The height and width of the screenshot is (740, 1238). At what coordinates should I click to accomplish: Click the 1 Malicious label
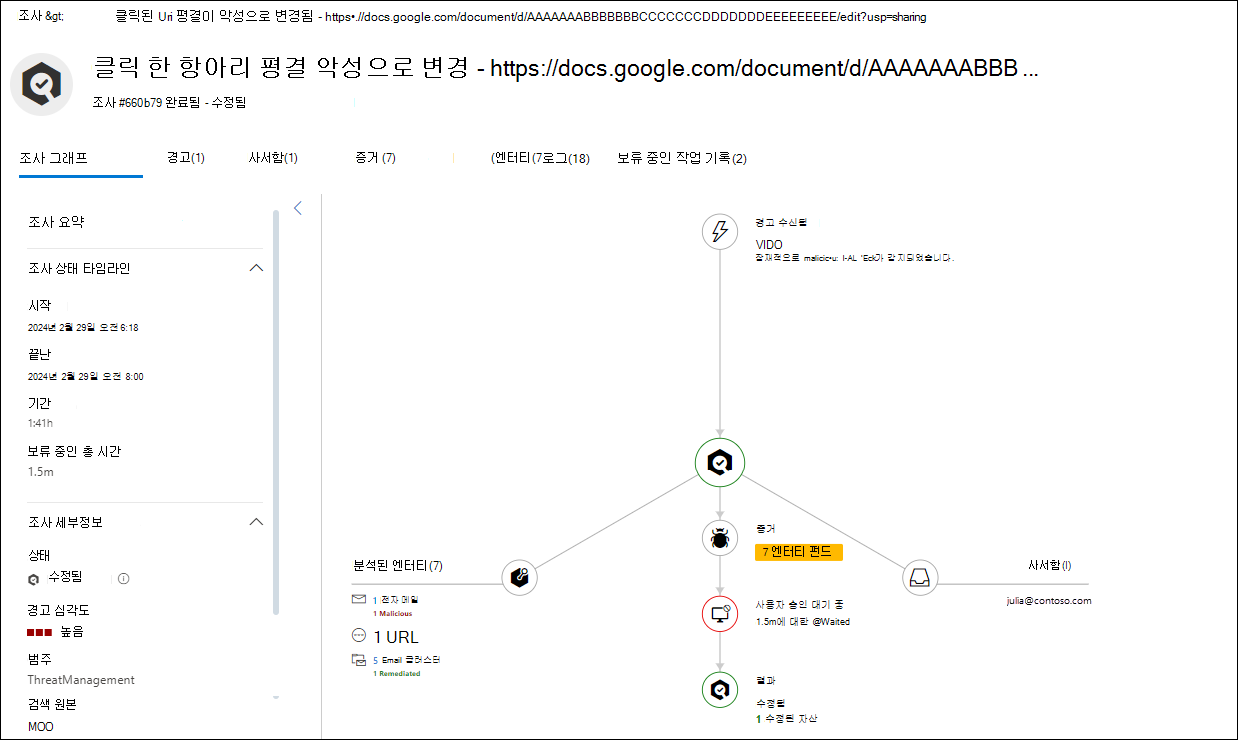(393, 613)
